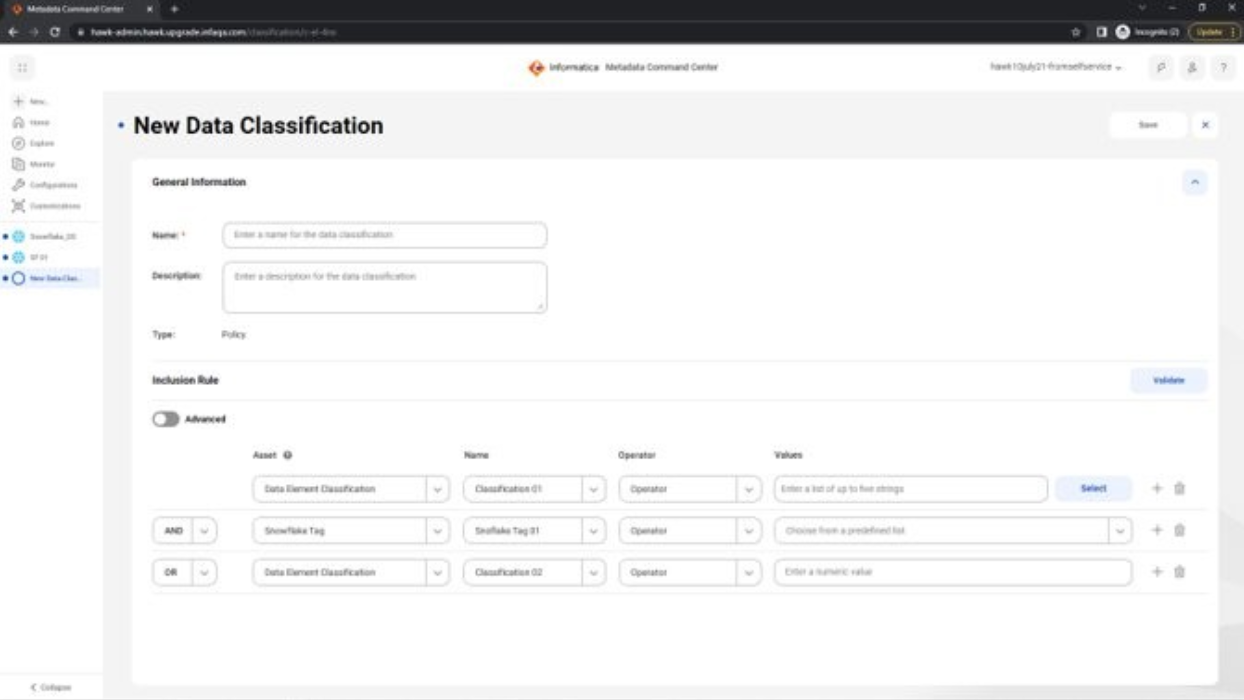Click the numeric value input field
Screen dimensions: 1244x700
click(x=953, y=572)
